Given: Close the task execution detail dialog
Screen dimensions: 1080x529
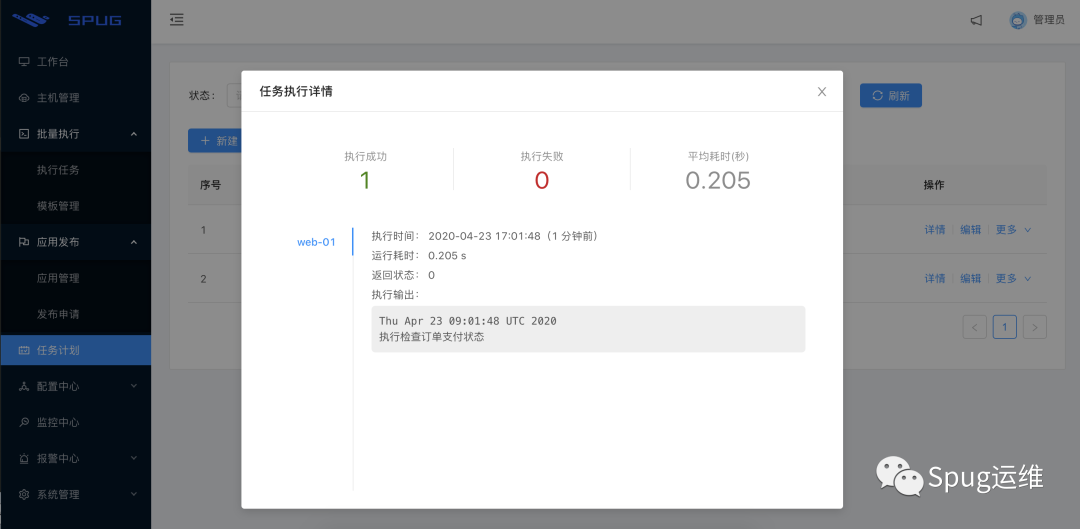Looking at the screenshot, I should (x=822, y=92).
